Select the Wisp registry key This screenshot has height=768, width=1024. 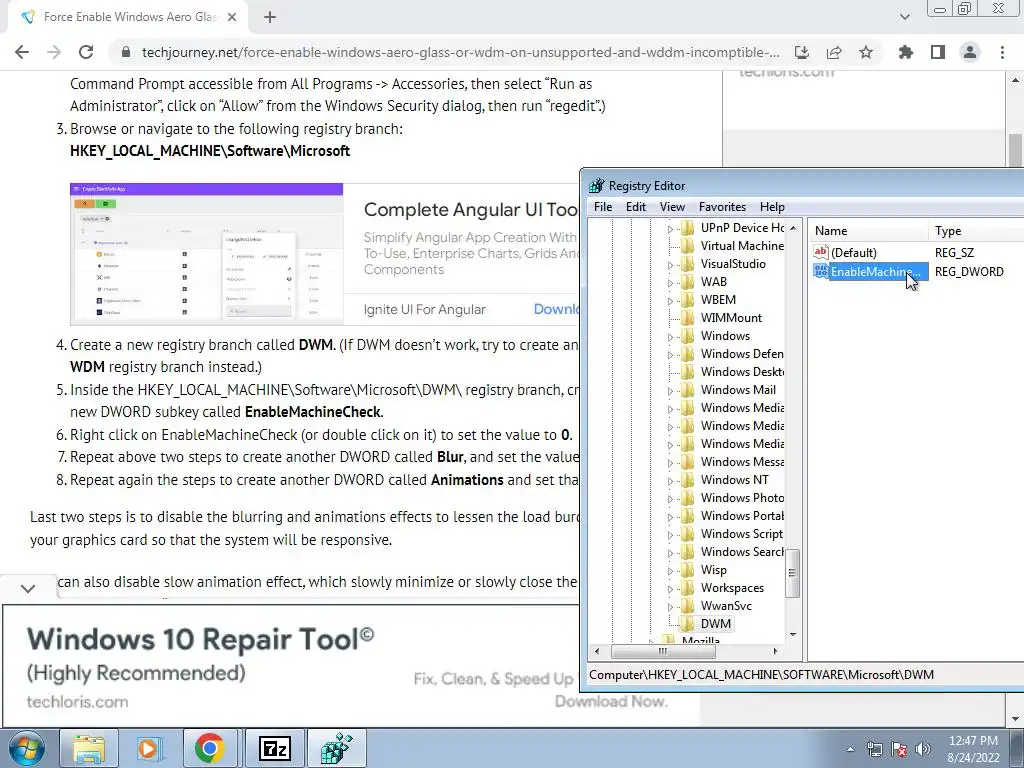(x=713, y=570)
